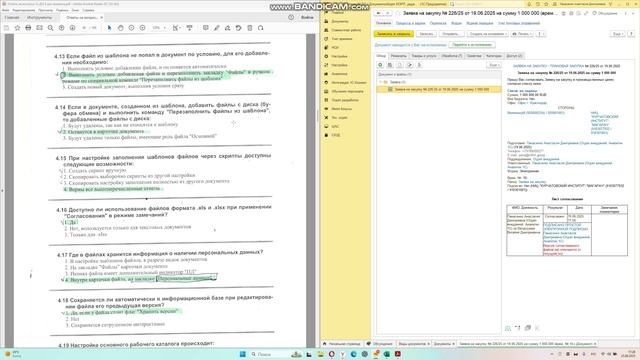Go back using the 1C left arrow button
640x360 pixels.
pos(379,13)
